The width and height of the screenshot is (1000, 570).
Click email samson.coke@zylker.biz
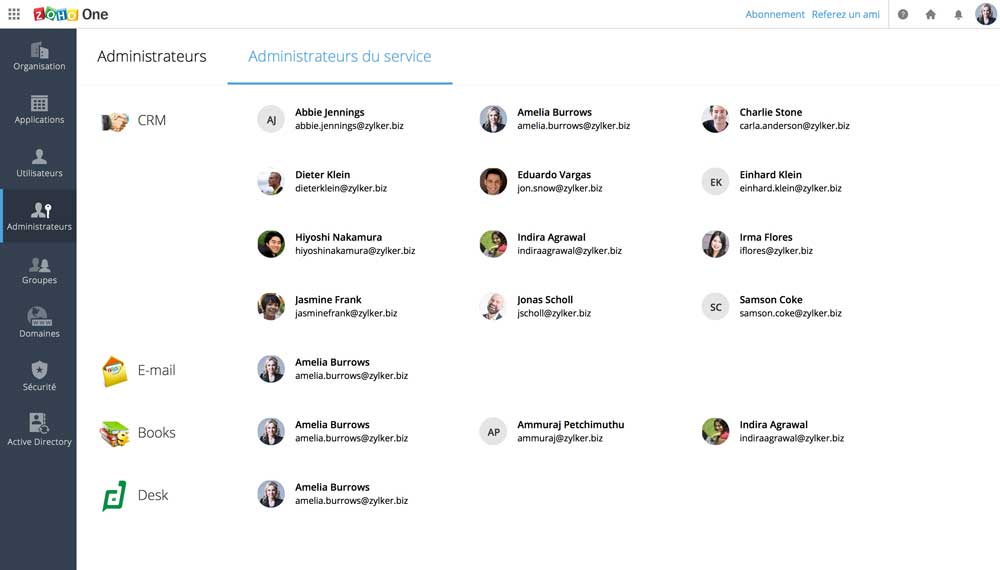click(x=790, y=313)
